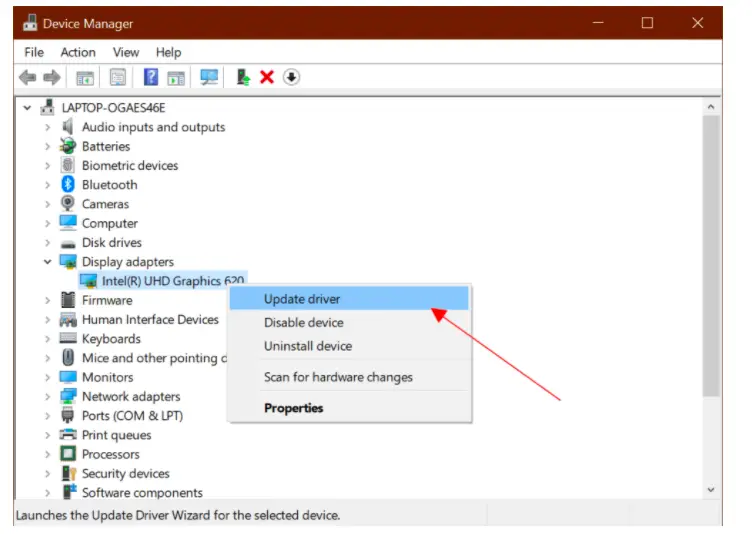Image resolution: width=752 pixels, height=534 pixels.
Task: Click the Back arrow toolbar icon
Action: [27, 77]
